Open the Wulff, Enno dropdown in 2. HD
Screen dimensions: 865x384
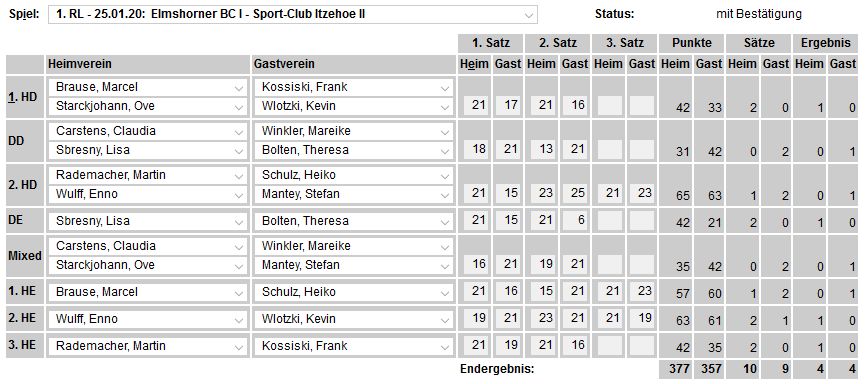coord(148,194)
